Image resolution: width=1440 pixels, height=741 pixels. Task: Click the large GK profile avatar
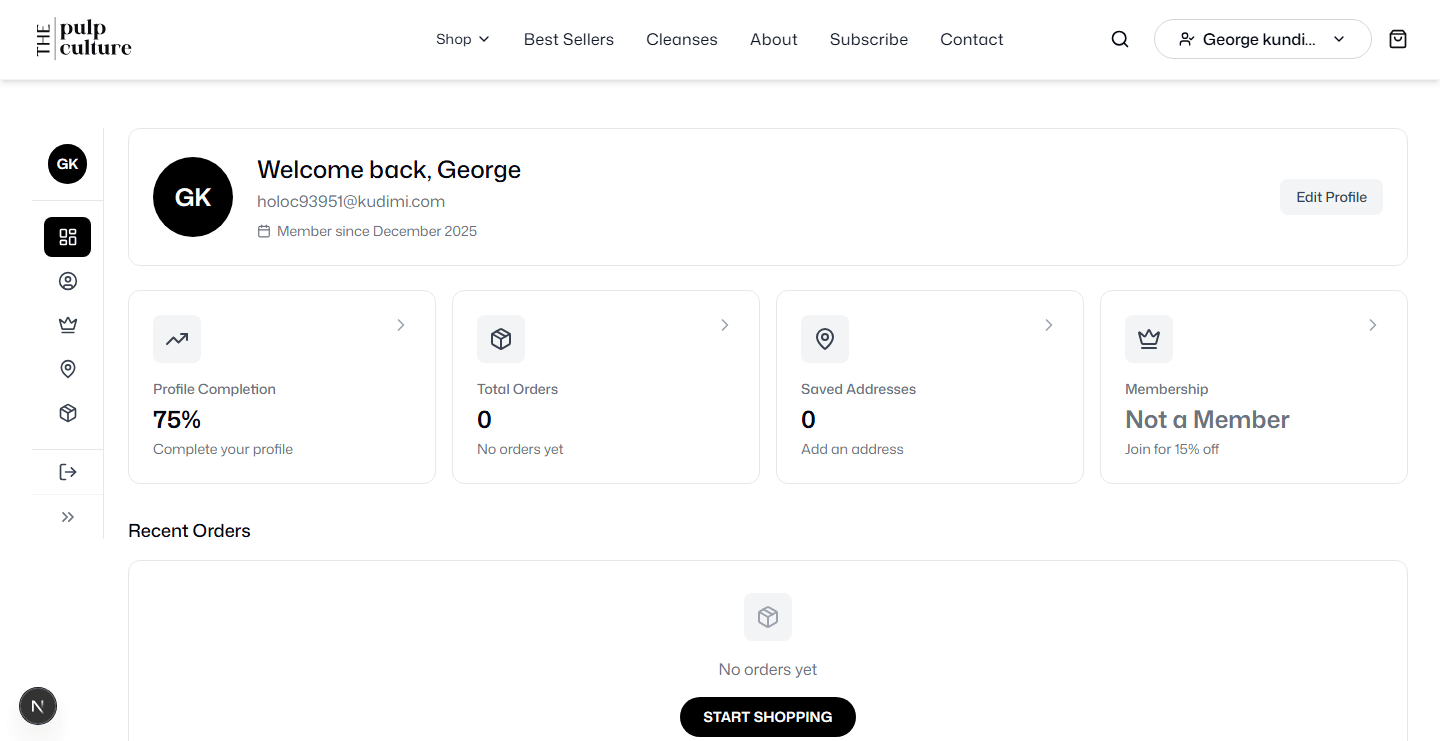coord(193,197)
